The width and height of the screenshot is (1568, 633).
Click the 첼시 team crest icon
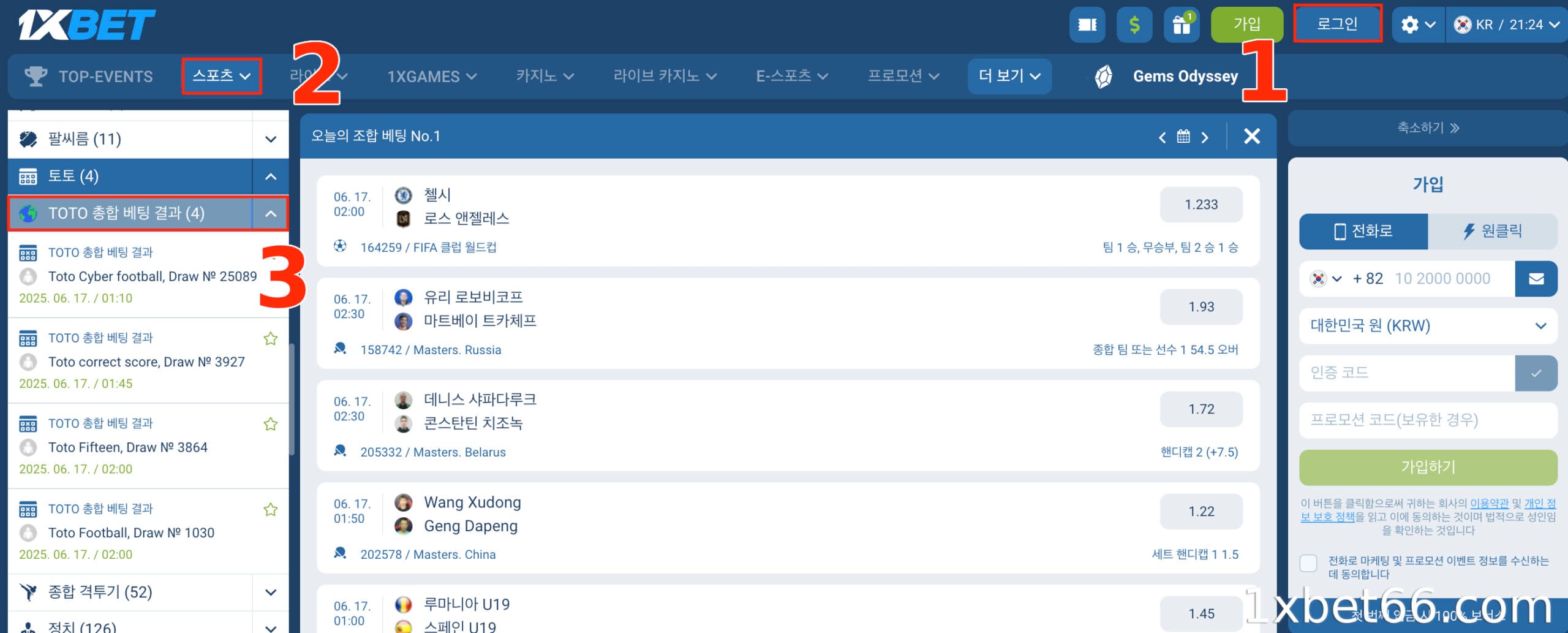[403, 195]
